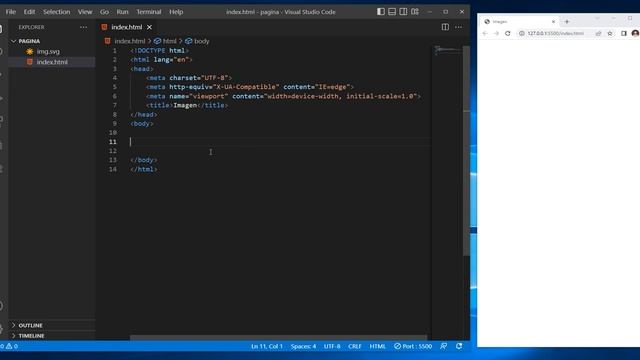
Task: Change encoding via UTF-8 status item
Action: click(x=332, y=346)
